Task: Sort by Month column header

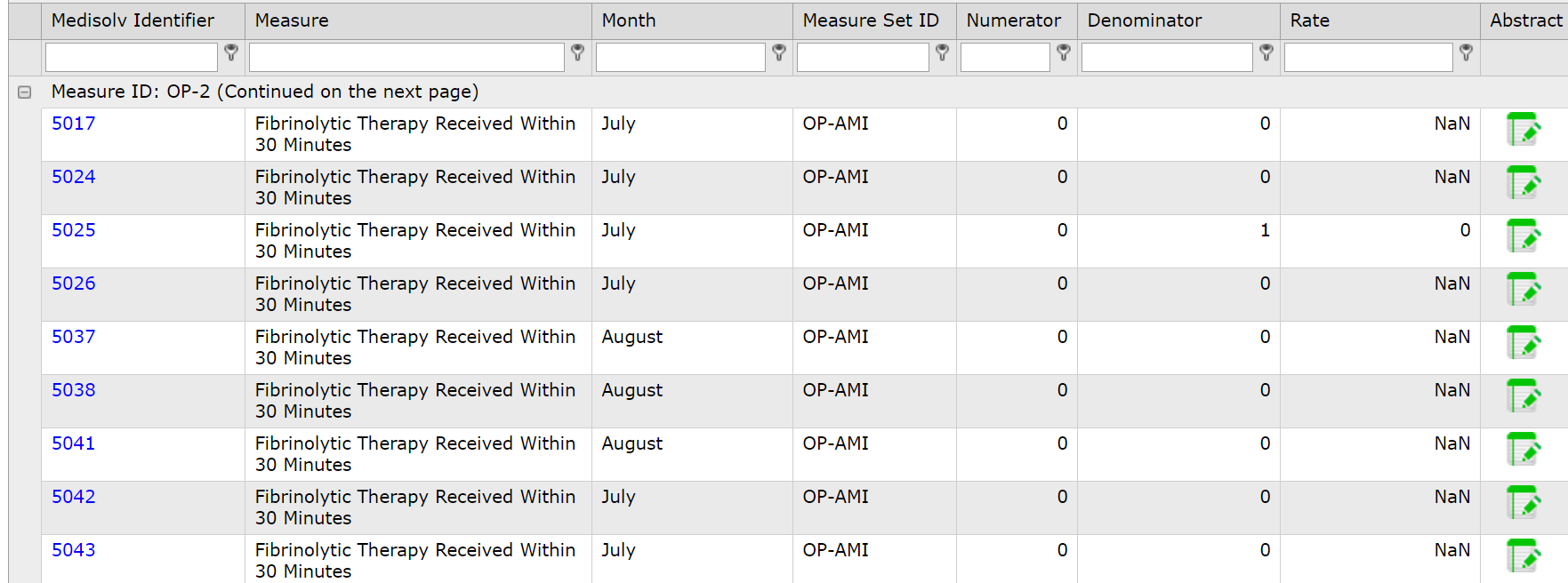Action: click(x=628, y=20)
